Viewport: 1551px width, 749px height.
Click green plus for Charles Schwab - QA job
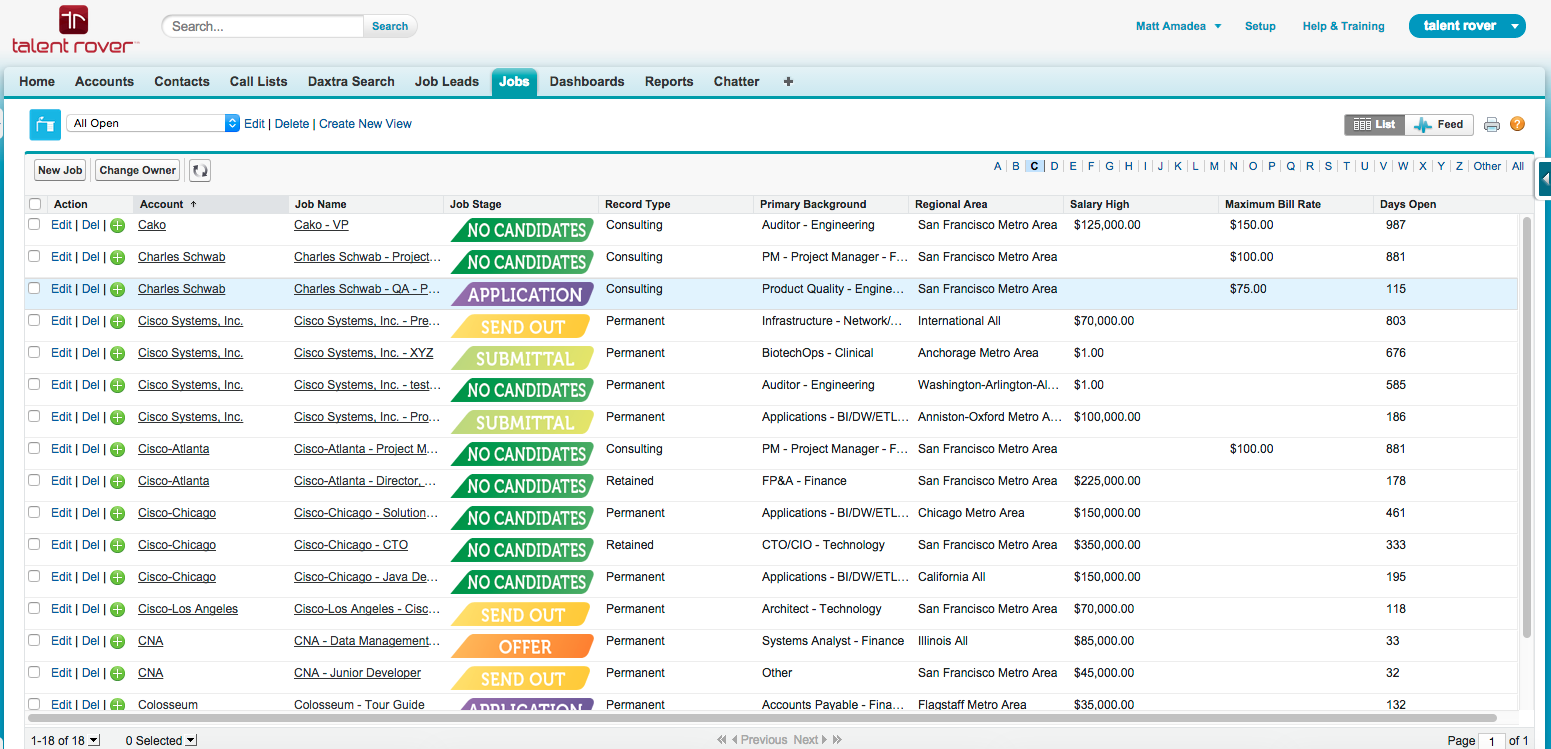click(117, 290)
